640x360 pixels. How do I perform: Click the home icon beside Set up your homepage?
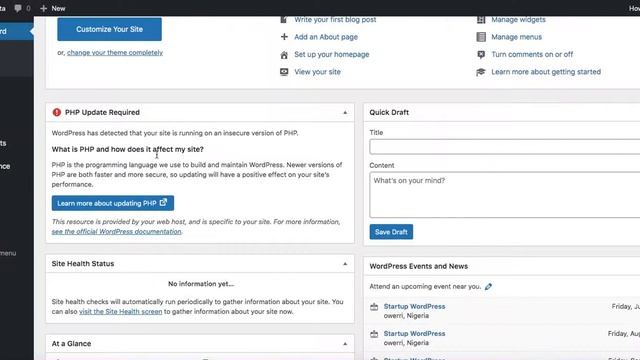[x=284, y=55]
